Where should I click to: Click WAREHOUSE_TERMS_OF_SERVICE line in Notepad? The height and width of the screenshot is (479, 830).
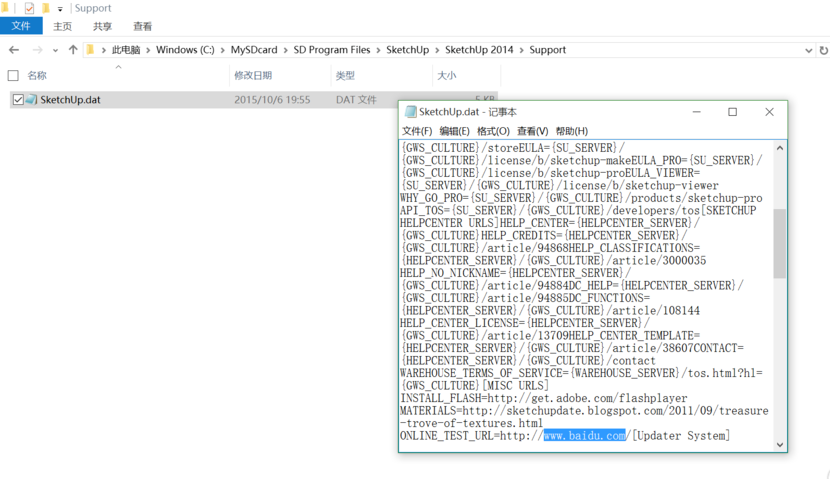tap(581, 373)
